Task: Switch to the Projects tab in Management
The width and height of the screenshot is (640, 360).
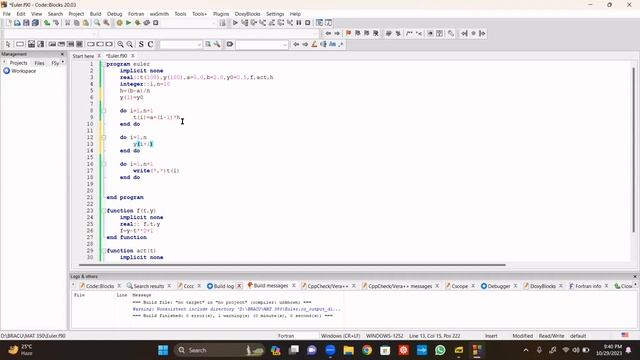Action: point(18,63)
